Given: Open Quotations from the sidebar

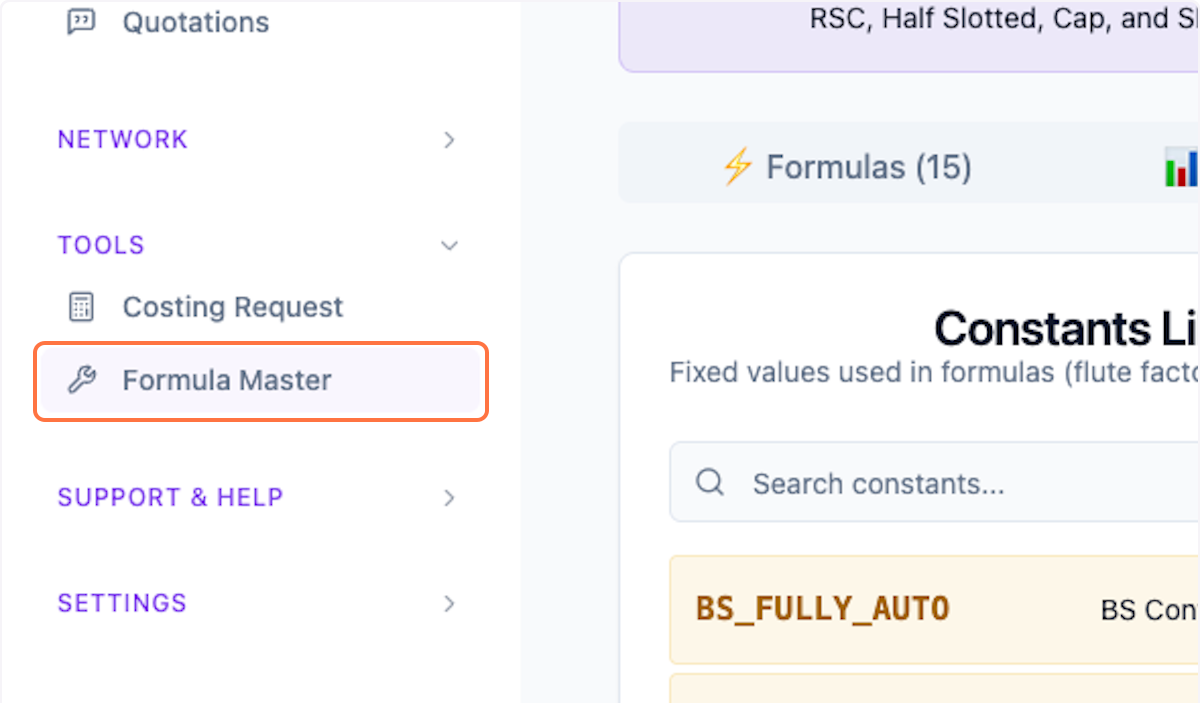Looking at the screenshot, I should 195,22.
